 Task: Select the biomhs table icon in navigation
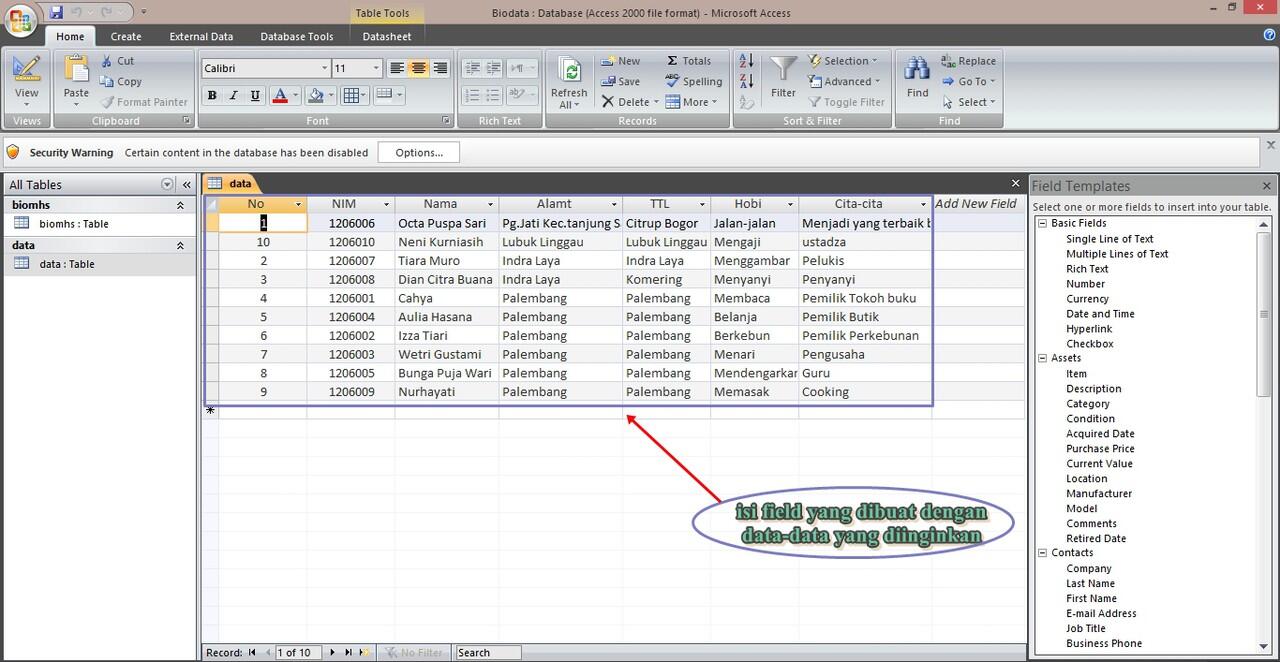(x=21, y=224)
